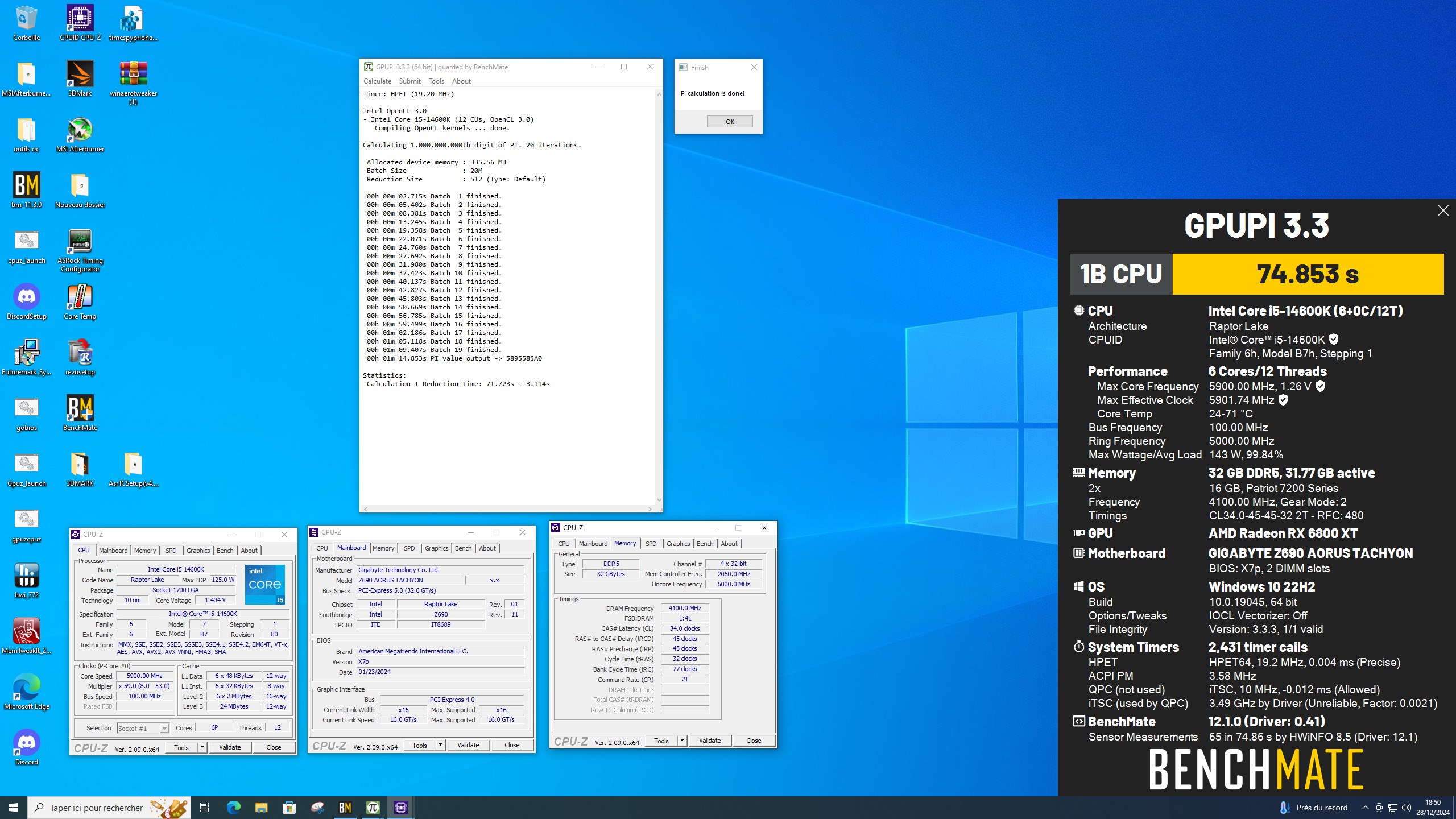Open the Microsoft Store taskbar icon
This screenshot has width=1456, height=819.
coord(289,808)
